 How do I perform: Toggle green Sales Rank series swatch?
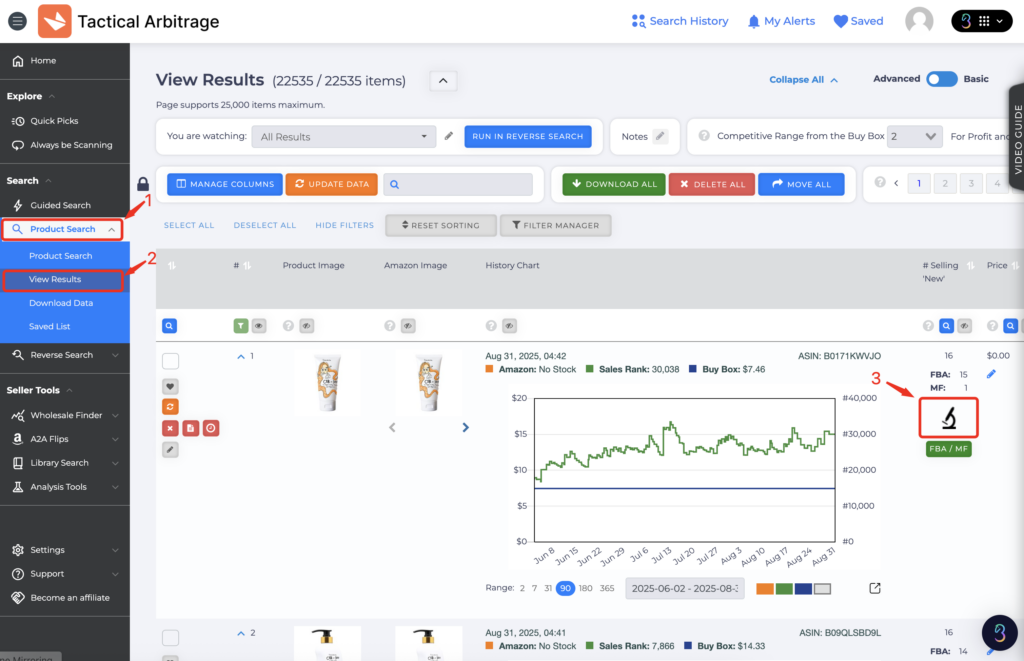784,589
